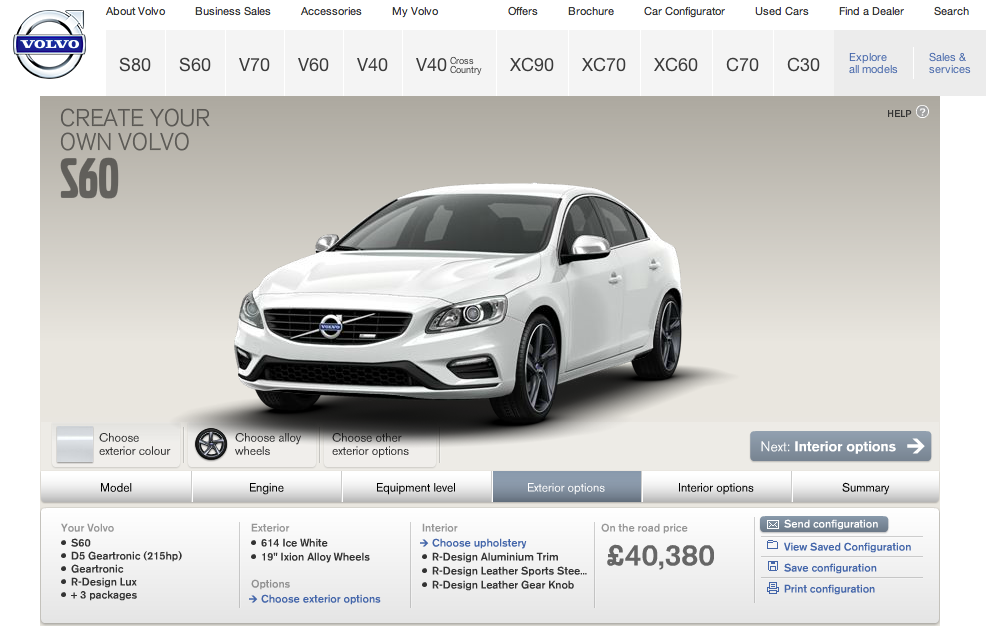Switch to the Equipment level tab
The height and width of the screenshot is (639, 993).
click(x=416, y=488)
